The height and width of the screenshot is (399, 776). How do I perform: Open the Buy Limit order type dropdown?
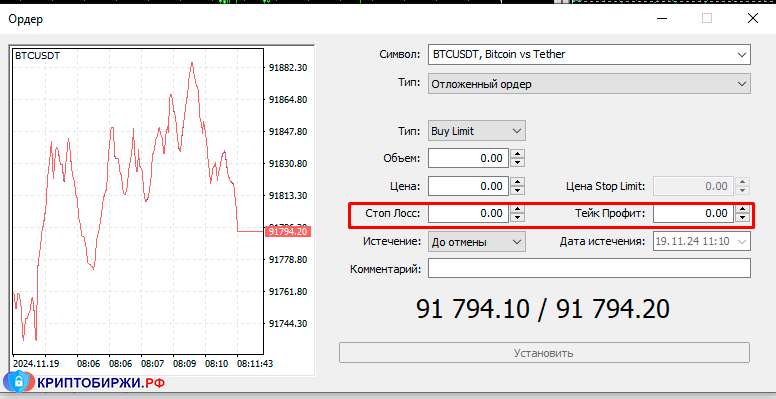coord(477,131)
